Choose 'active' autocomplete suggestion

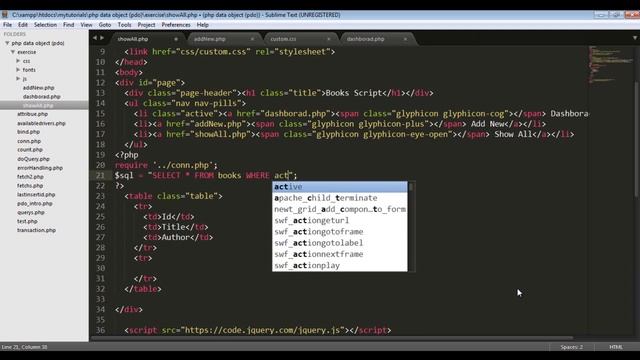point(340,187)
